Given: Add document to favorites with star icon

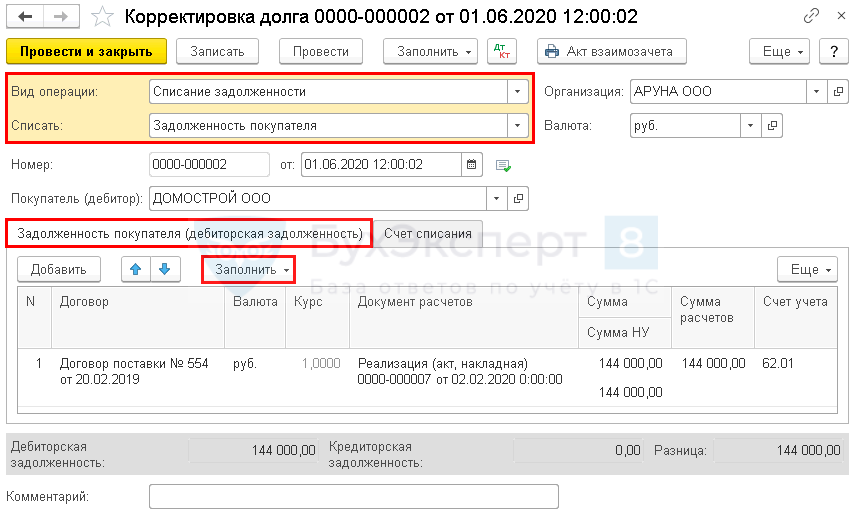Looking at the screenshot, I should point(101,17).
